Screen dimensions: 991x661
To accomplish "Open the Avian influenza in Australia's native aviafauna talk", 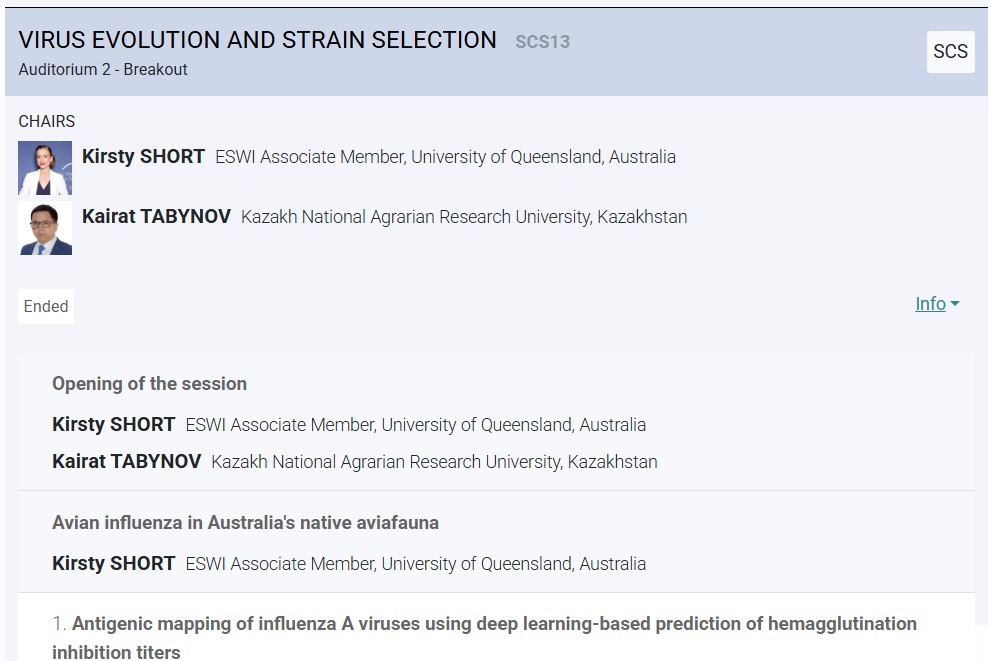I will [245, 523].
